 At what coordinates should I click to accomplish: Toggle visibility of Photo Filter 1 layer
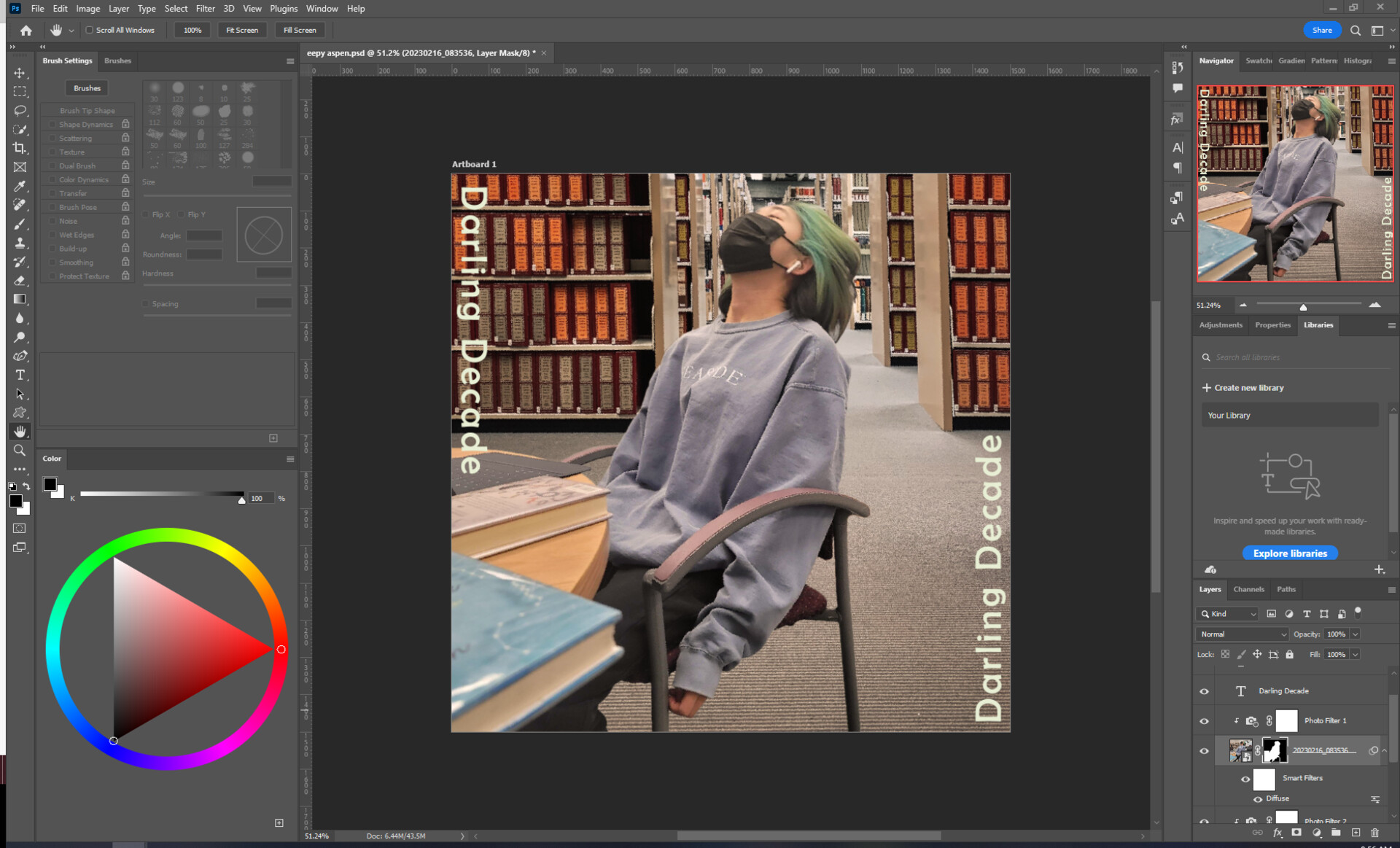click(x=1204, y=721)
